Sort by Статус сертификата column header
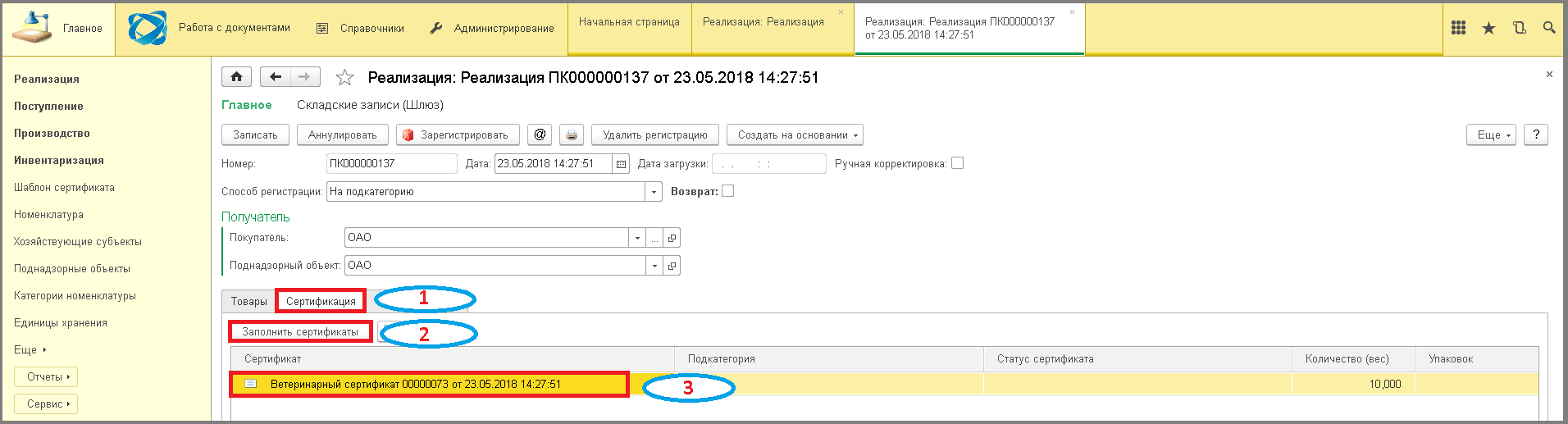The height and width of the screenshot is (424, 1568). click(x=1137, y=359)
